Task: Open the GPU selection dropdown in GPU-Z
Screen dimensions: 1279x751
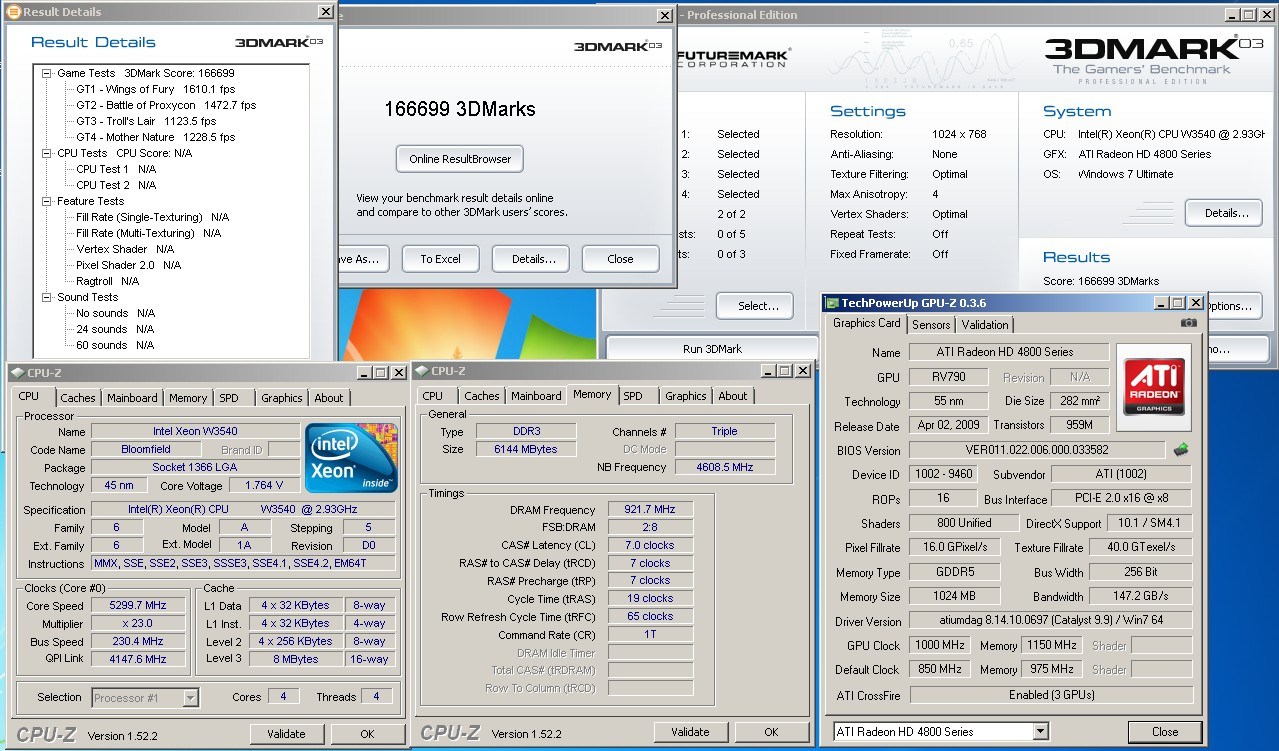Action: point(1041,732)
